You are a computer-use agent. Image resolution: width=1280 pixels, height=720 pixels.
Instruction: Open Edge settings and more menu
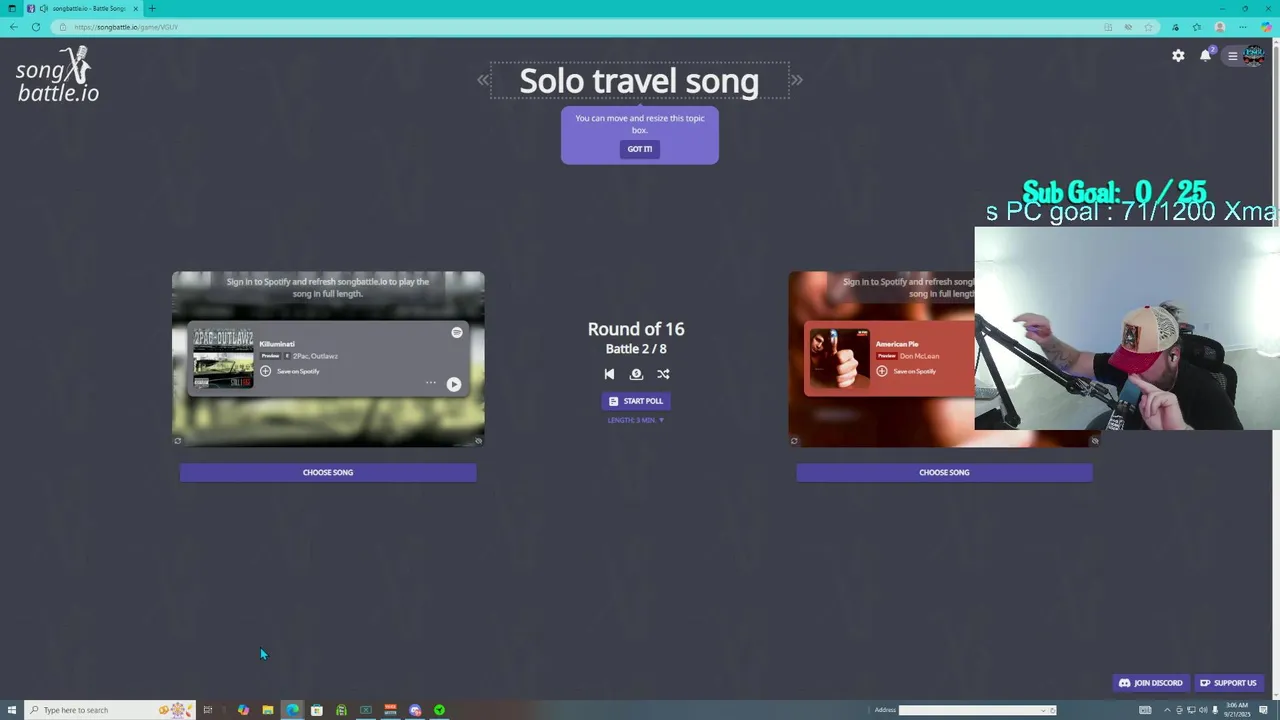pos(1243,27)
